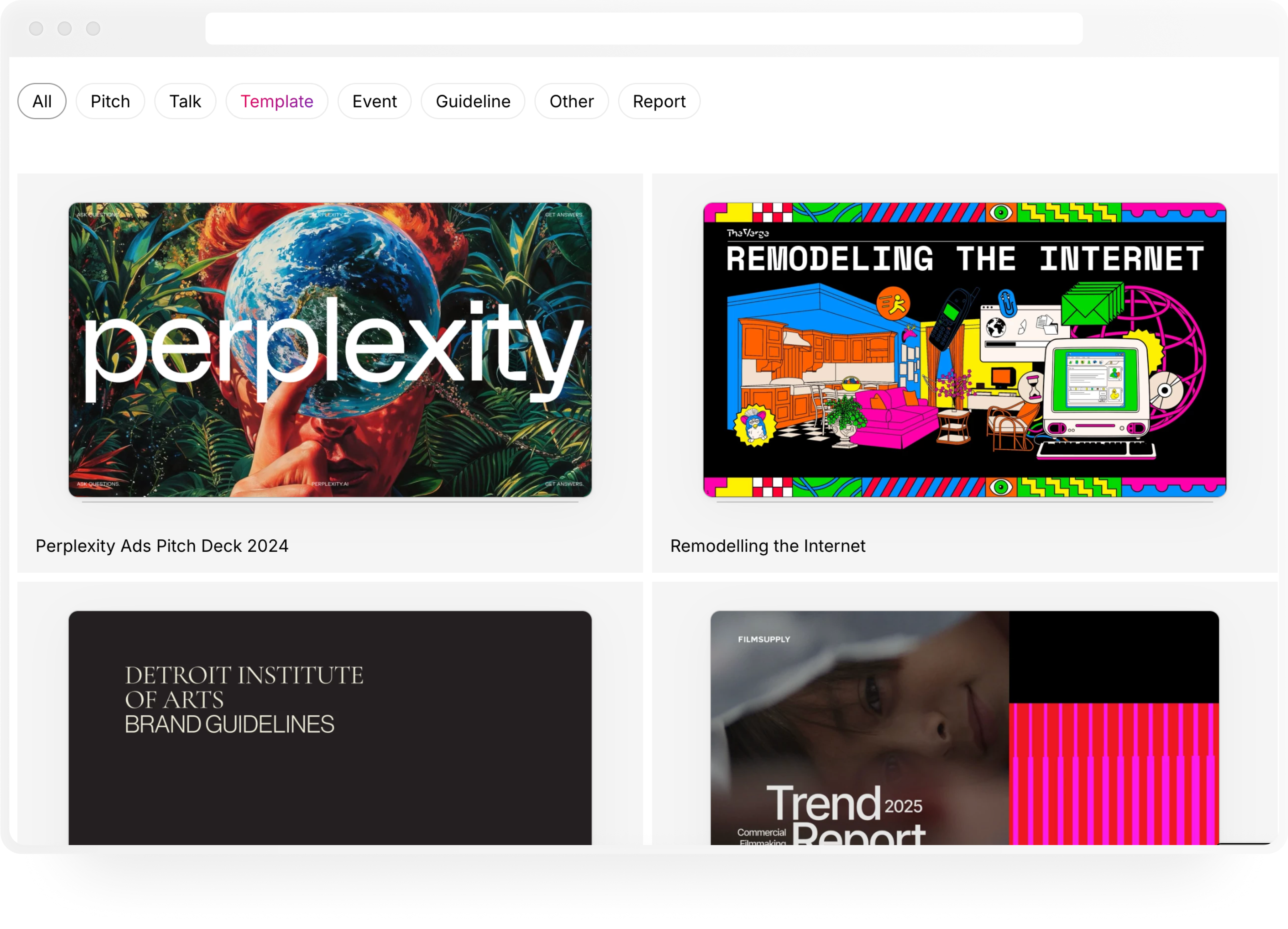The width and height of the screenshot is (1288, 929).
Task: Click the second window control dot
Action: tap(65, 28)
